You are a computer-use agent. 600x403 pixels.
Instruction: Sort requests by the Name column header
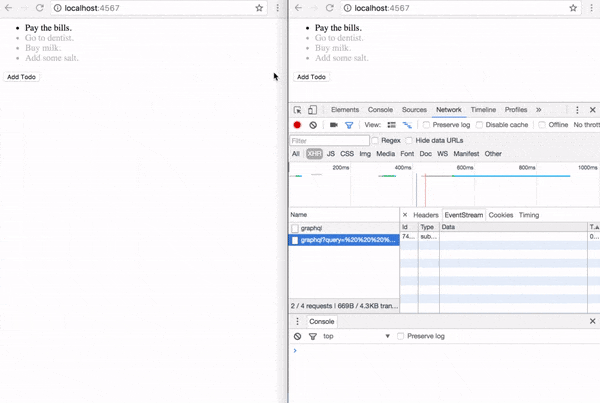(344, 215)
